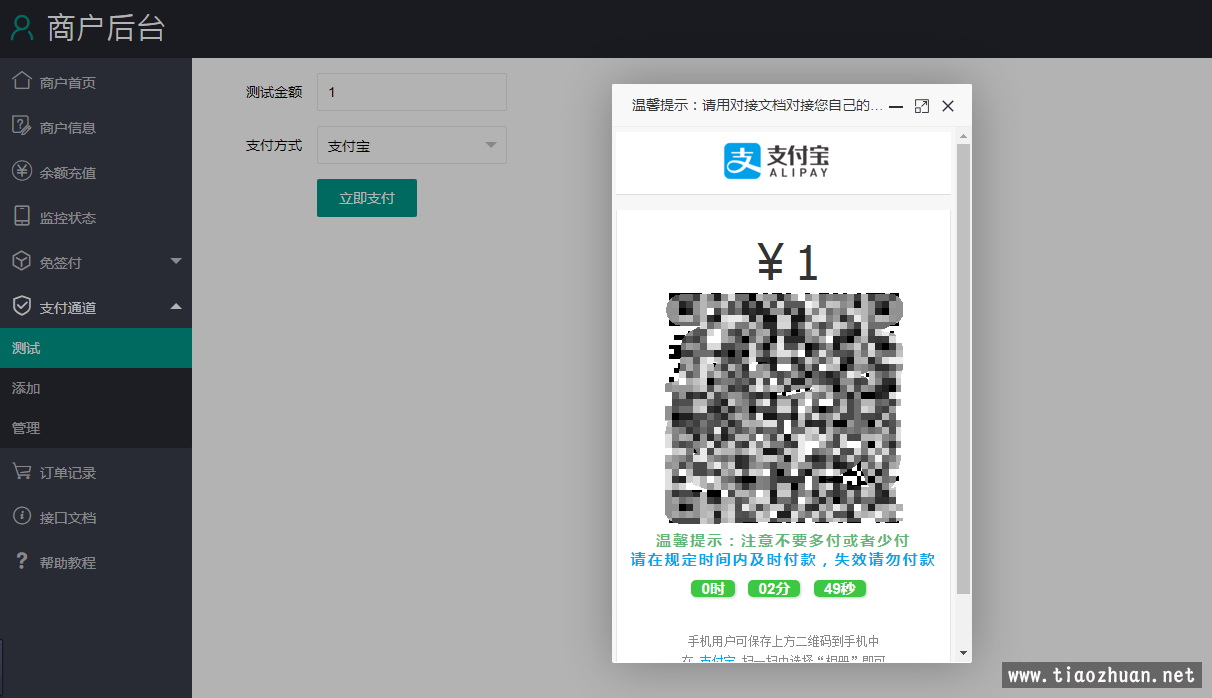Click the 商户信息 edit icon
The image size is (1212, 698).
pos(21,126)
